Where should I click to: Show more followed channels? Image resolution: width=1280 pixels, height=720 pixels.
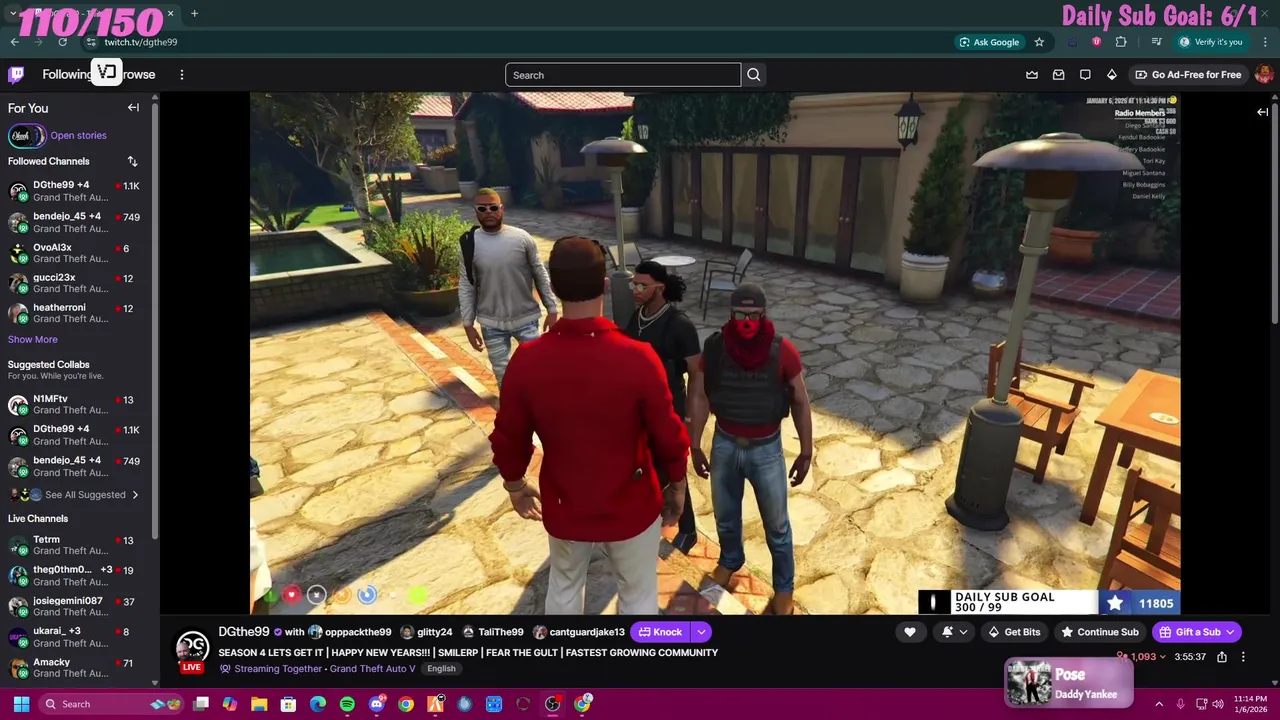(33, 339)
